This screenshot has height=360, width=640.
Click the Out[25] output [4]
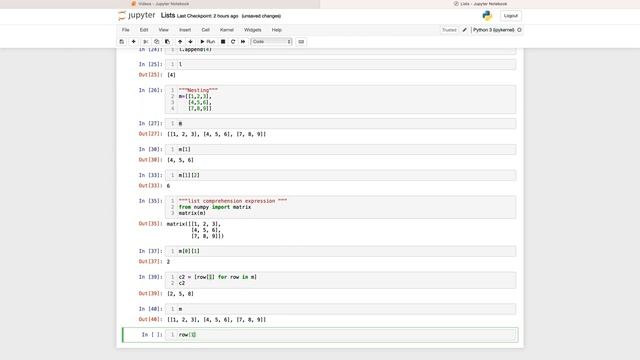(x=171, y=75)
